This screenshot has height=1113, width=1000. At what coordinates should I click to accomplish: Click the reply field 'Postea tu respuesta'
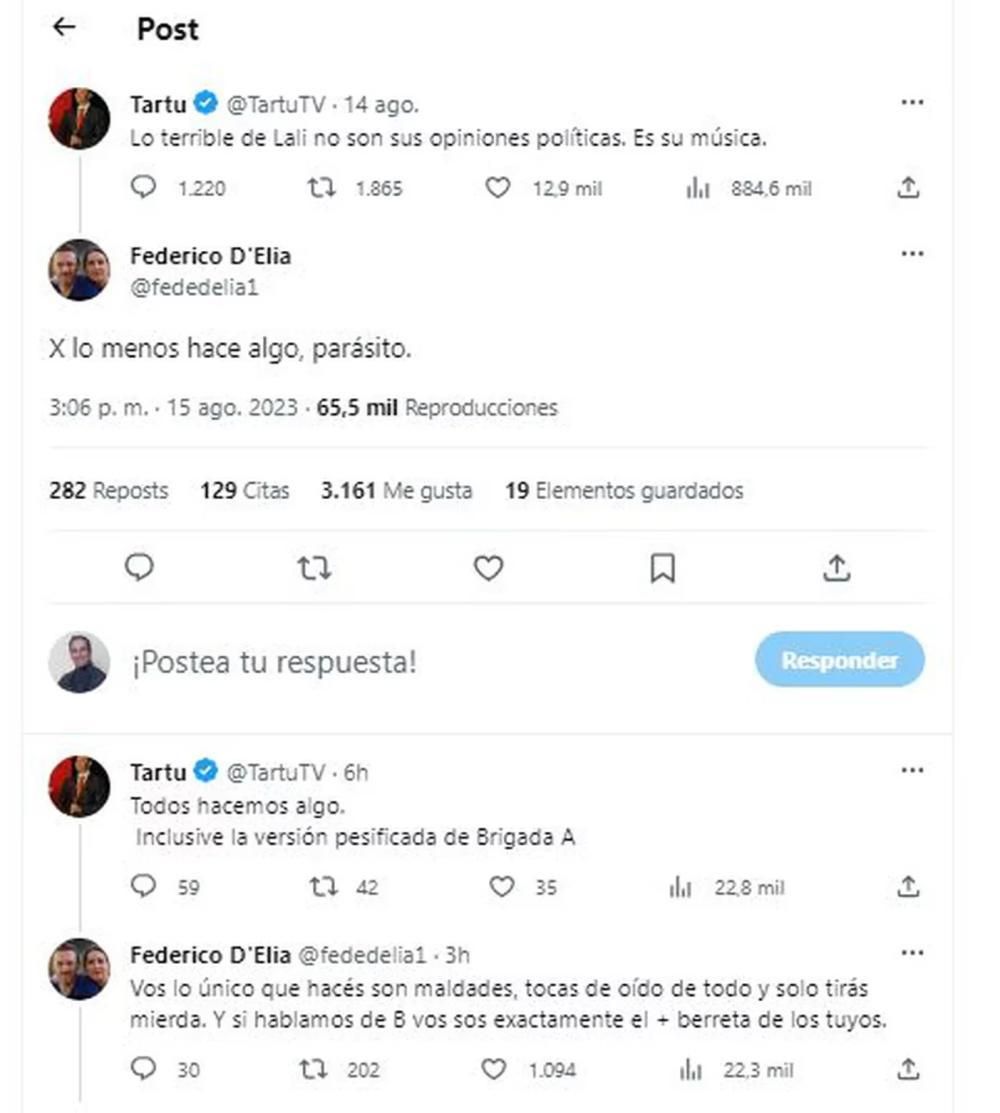[400, 662]
